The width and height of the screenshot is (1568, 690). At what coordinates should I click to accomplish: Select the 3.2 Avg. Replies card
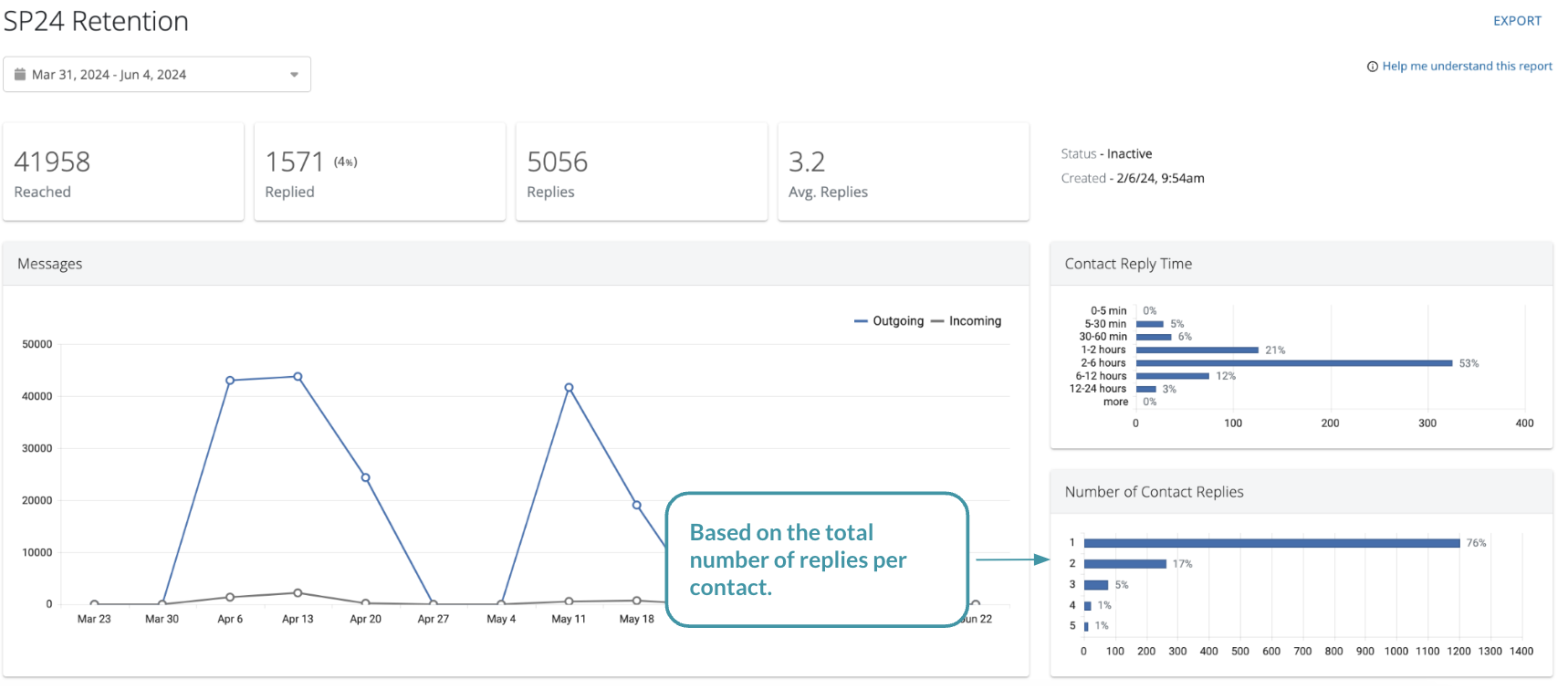(x=903, y=172)
